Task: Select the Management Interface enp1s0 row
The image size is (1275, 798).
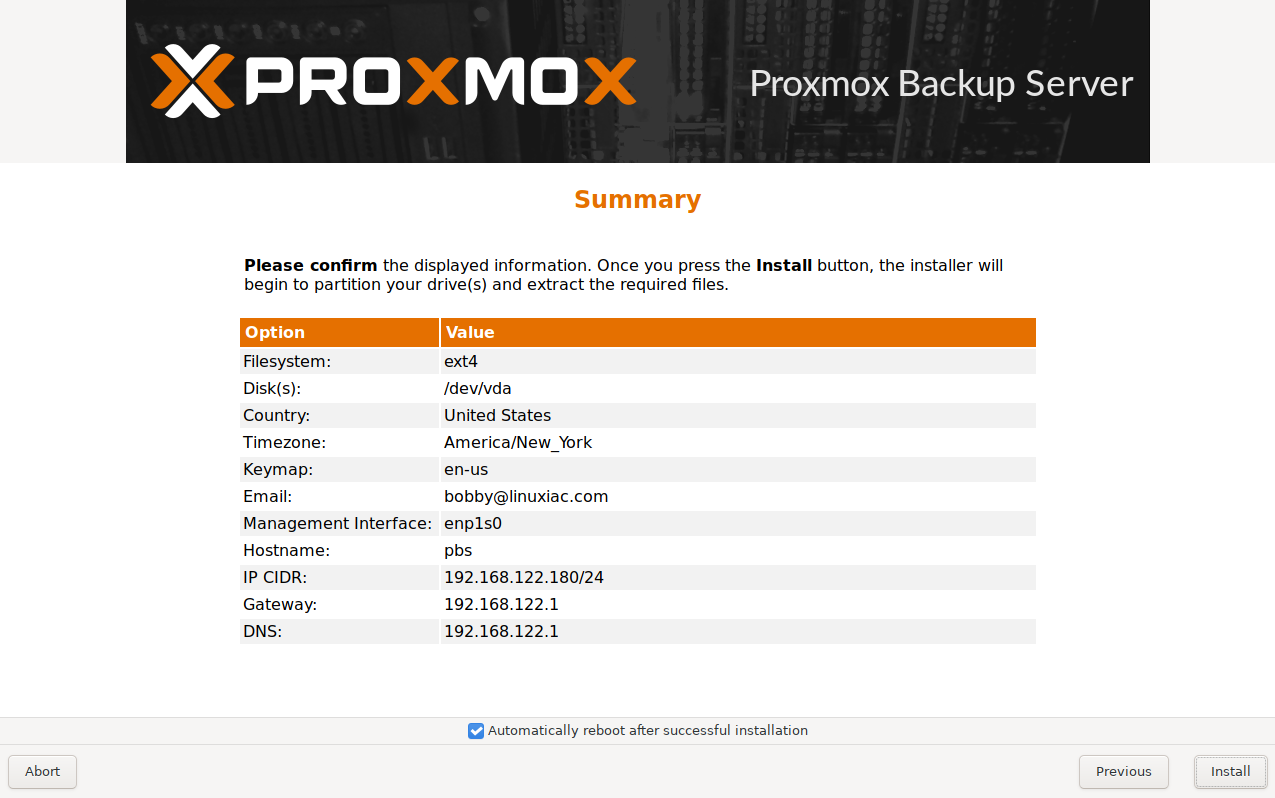Action: (x=638, y=523)
